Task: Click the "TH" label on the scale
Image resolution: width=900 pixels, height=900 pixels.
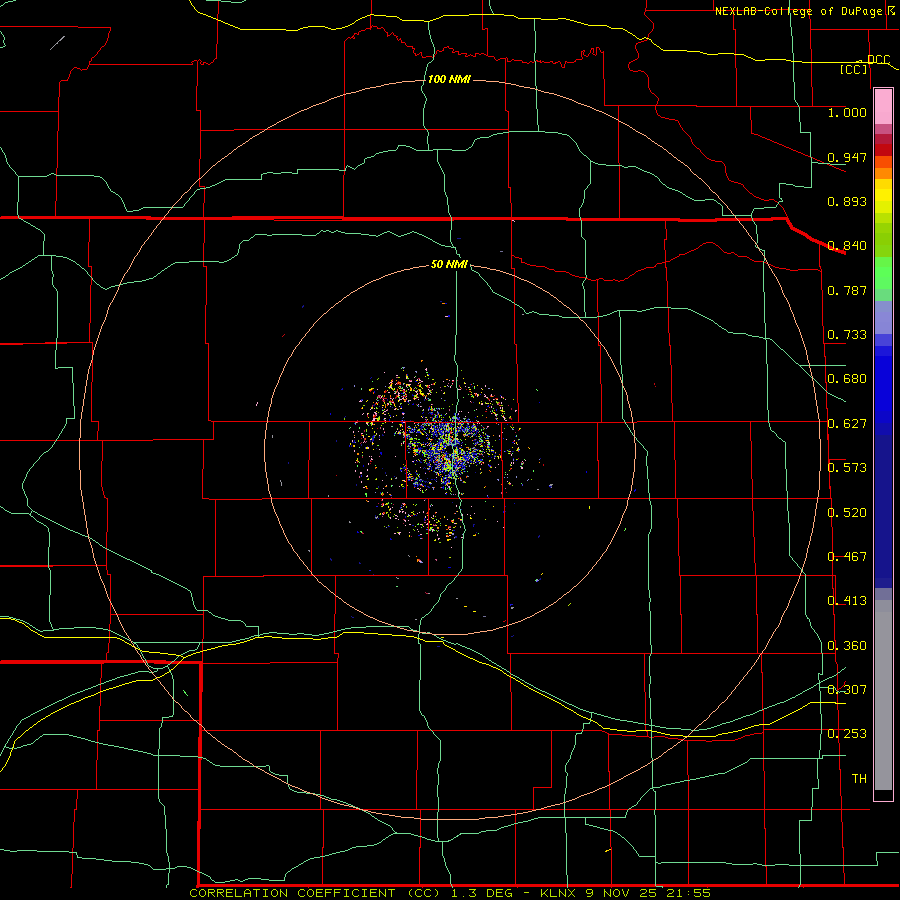Action: (859, 779)
